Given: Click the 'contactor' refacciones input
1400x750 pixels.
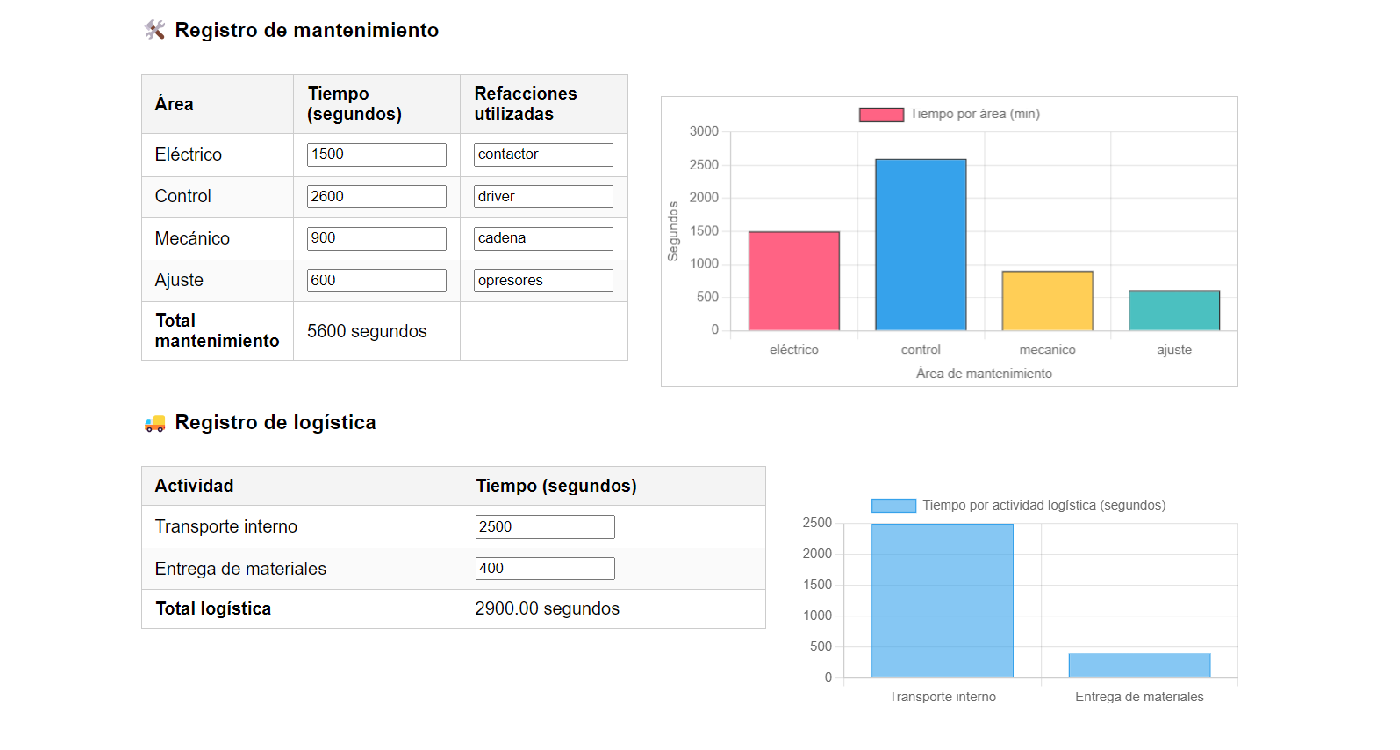Looking at the screenshot, I should pos(543,155).
